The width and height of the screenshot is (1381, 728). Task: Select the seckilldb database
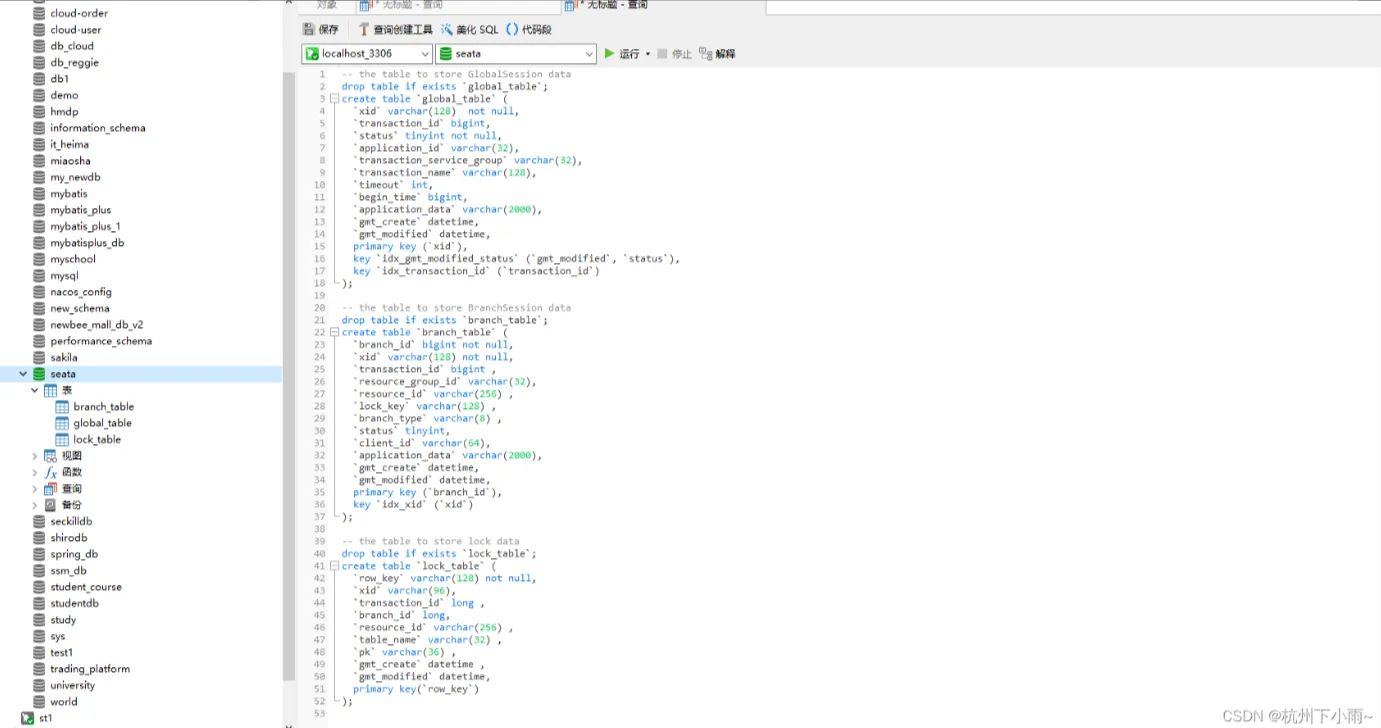coord(71,521)
